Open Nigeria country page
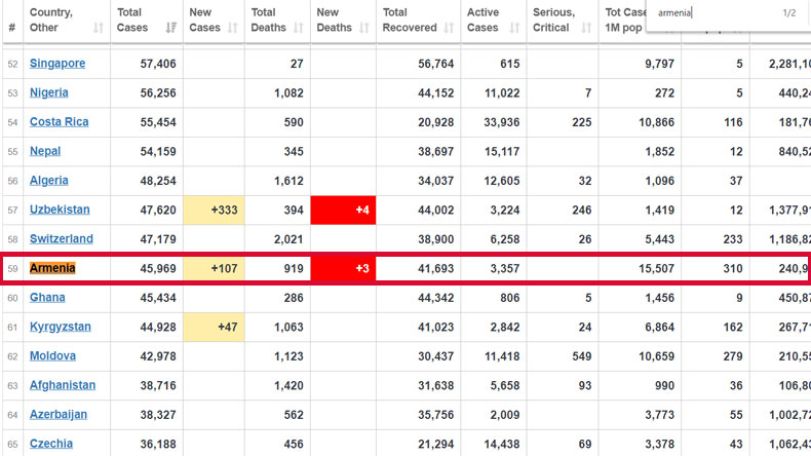The image size is (811, 456). [49, 93]
